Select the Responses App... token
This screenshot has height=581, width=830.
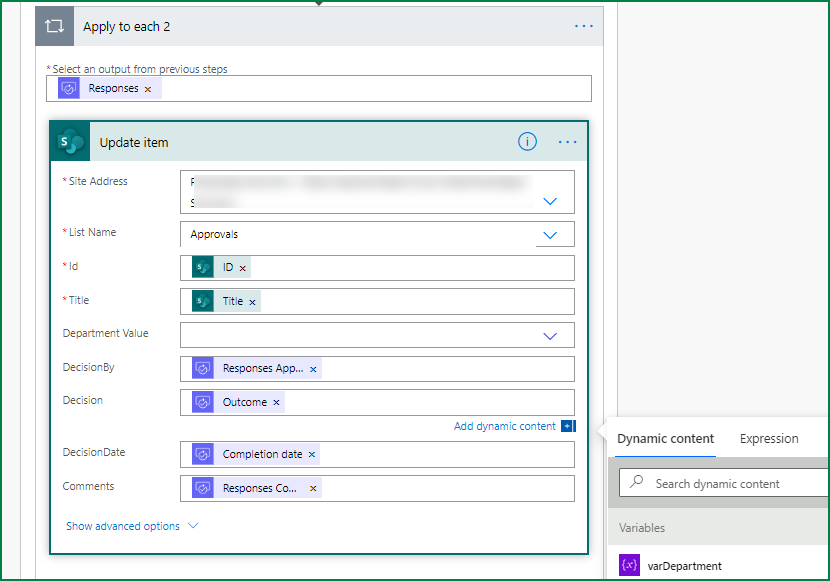coord(257,368)
